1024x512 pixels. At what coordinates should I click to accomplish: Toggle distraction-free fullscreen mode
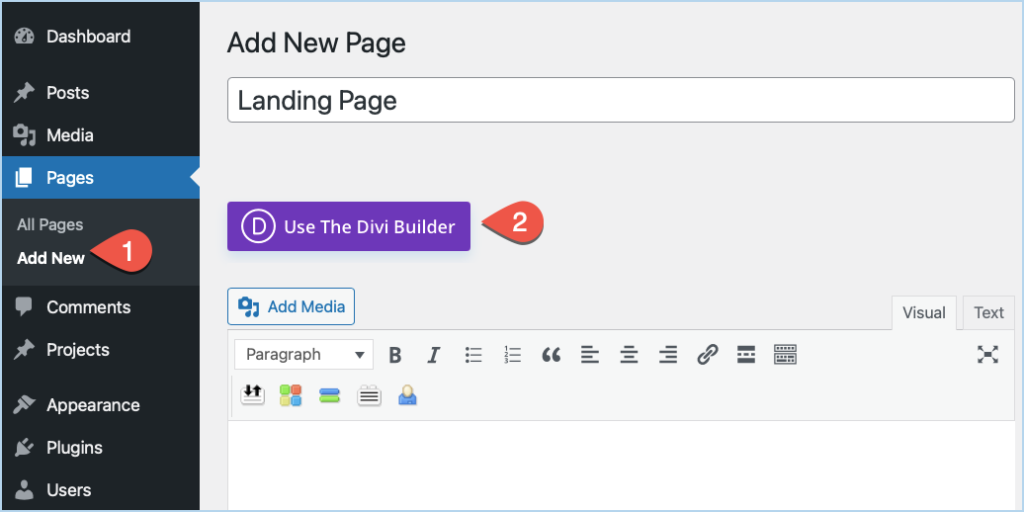pyautogui.click(x=988, y=355)
